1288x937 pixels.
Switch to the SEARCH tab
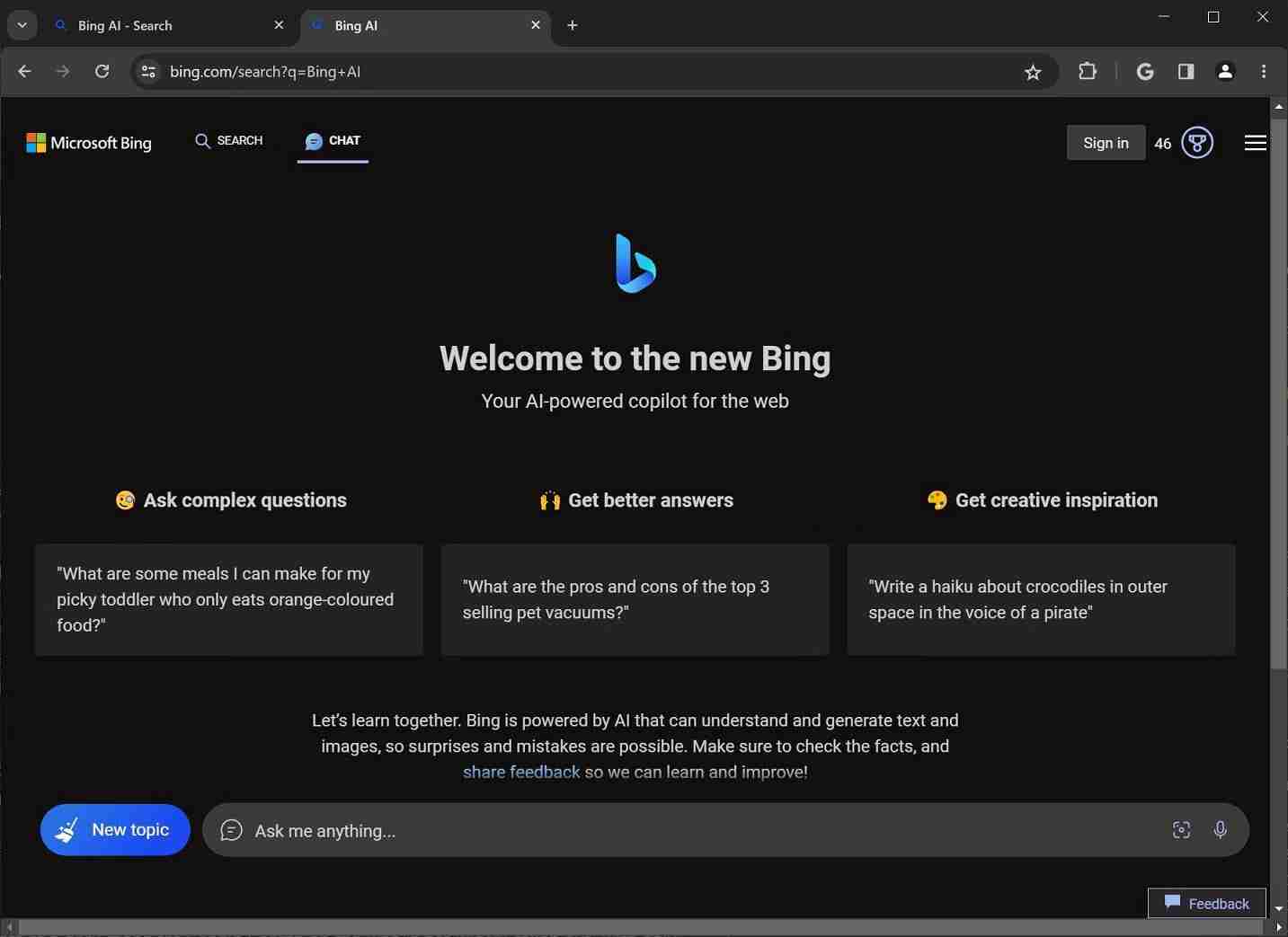click(x=229, y=140)
